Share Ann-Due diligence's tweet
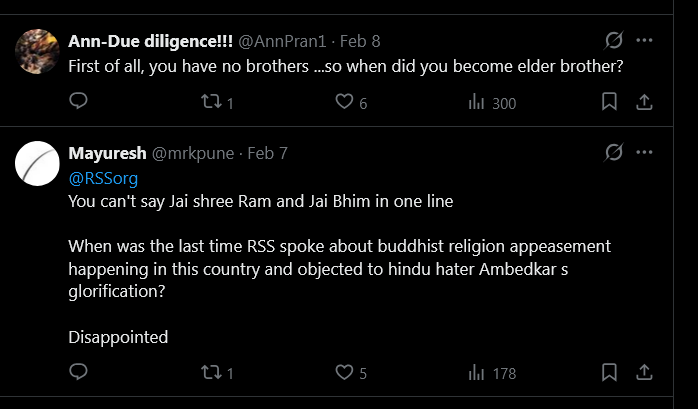Image resolution: width=698 pixels, height=409 pixels. tap(645, 102)
